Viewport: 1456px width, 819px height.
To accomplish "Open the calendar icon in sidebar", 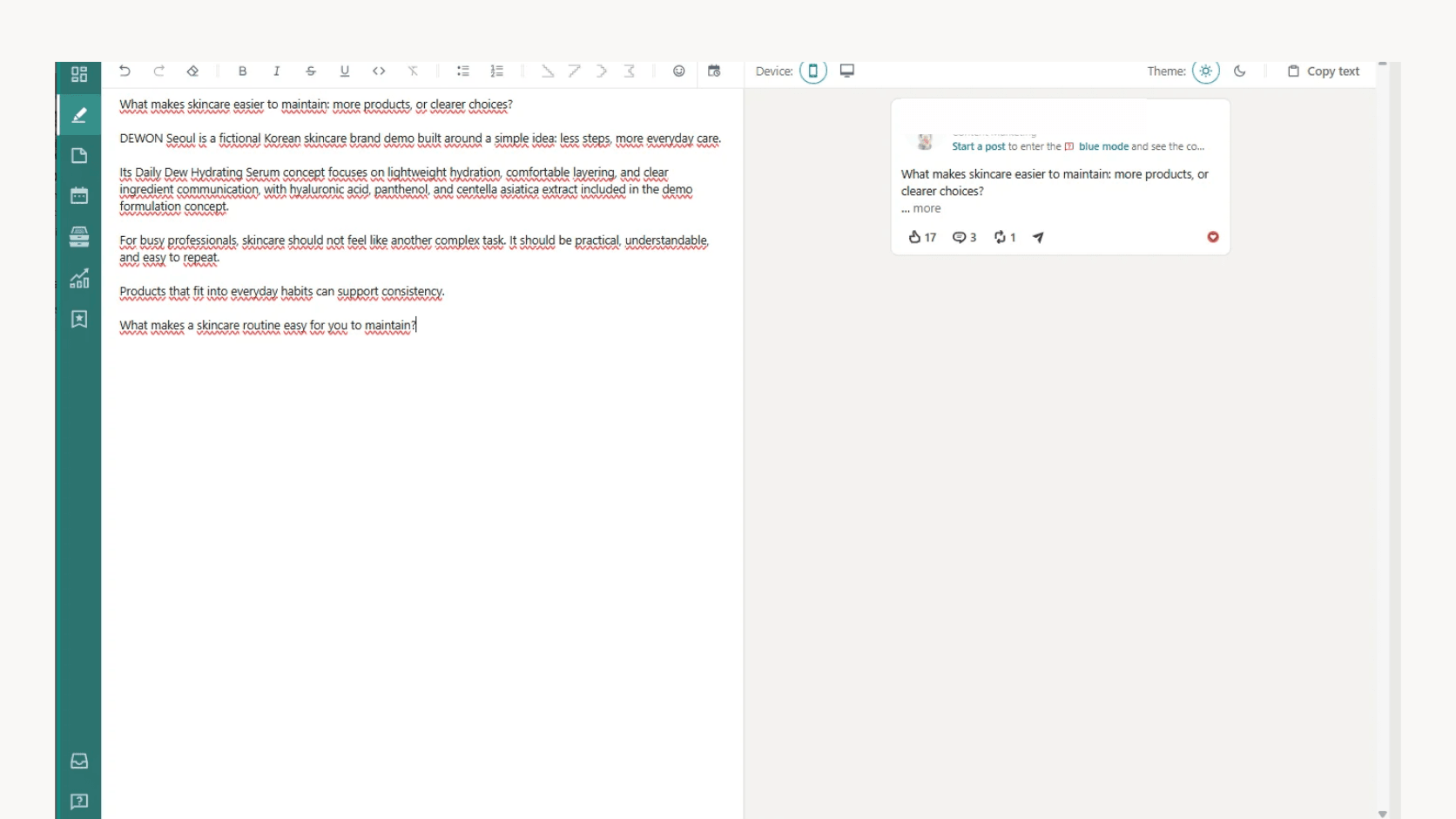I will [x=79, y=196].
